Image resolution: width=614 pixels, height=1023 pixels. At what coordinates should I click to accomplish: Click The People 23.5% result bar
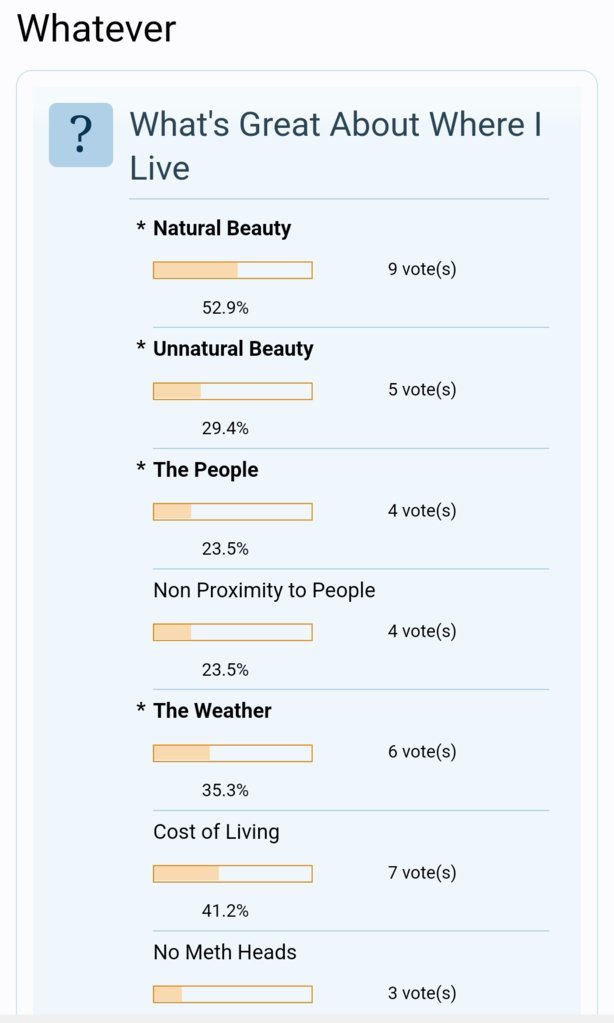click(x=232, y=512)
